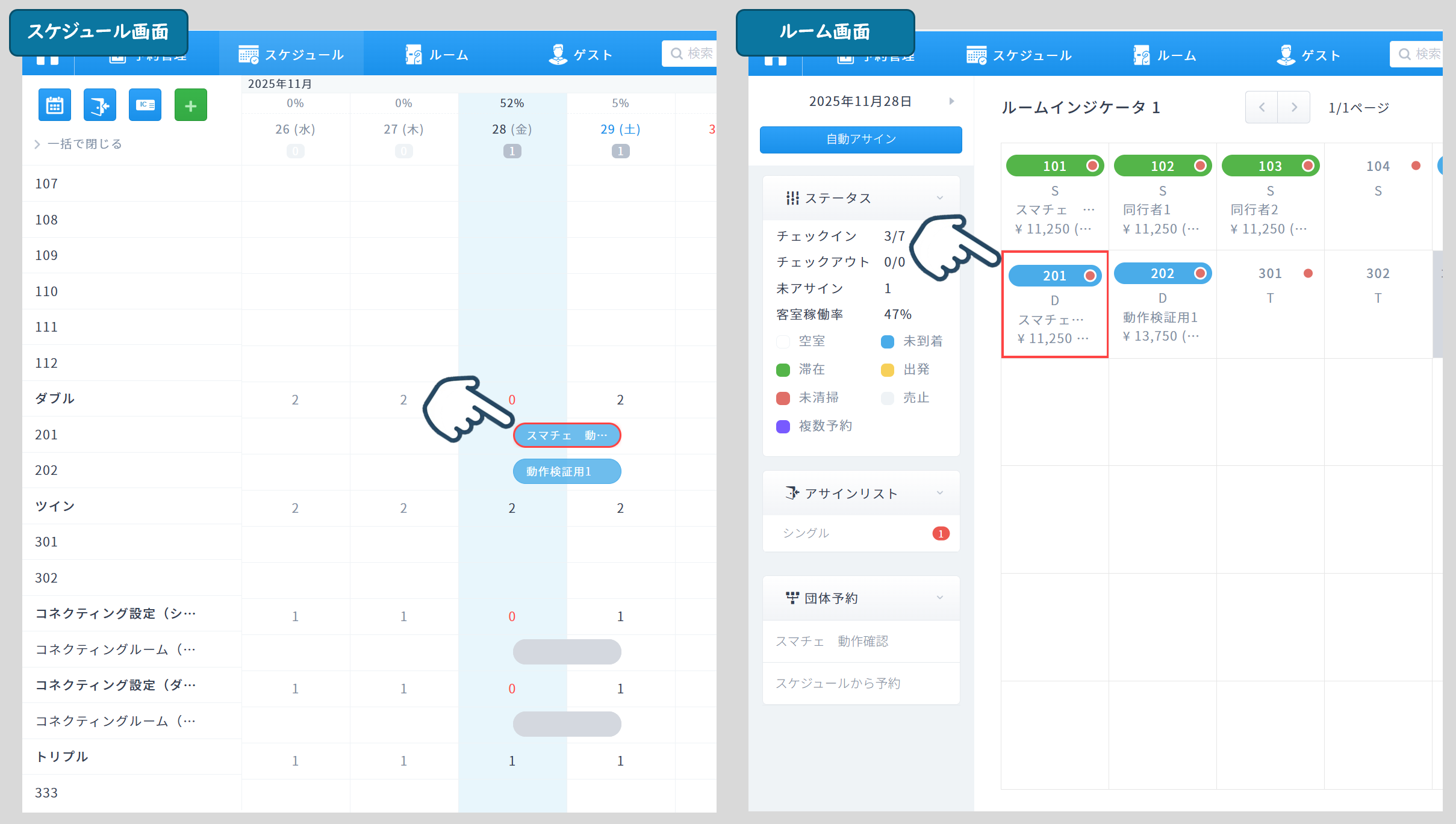Select room row 112 in the schedule
Viewport: 1456px width, 824px height.
coord(132,363)
